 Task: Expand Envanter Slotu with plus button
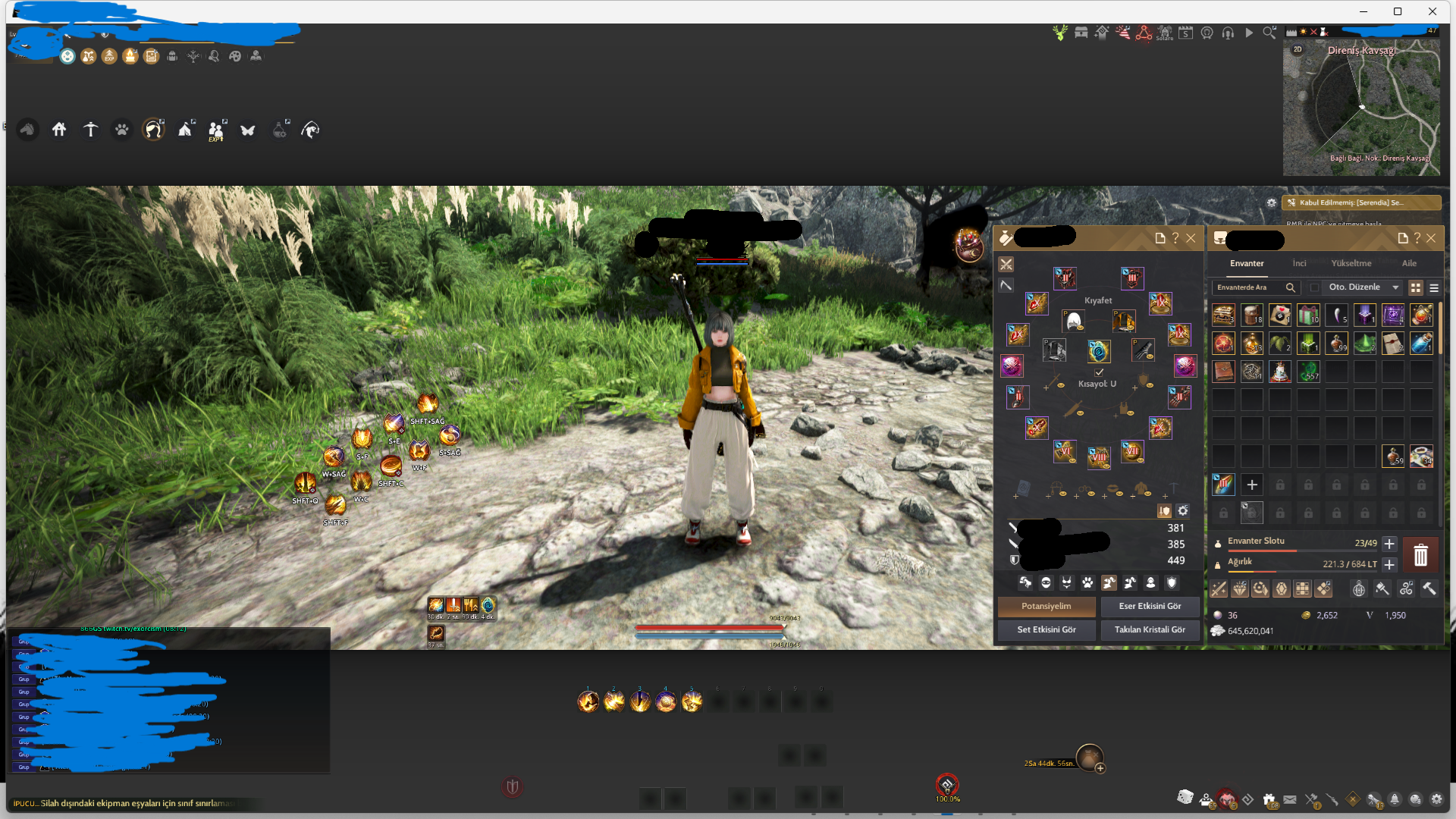pyautogui.click(x=1389, y=544)
